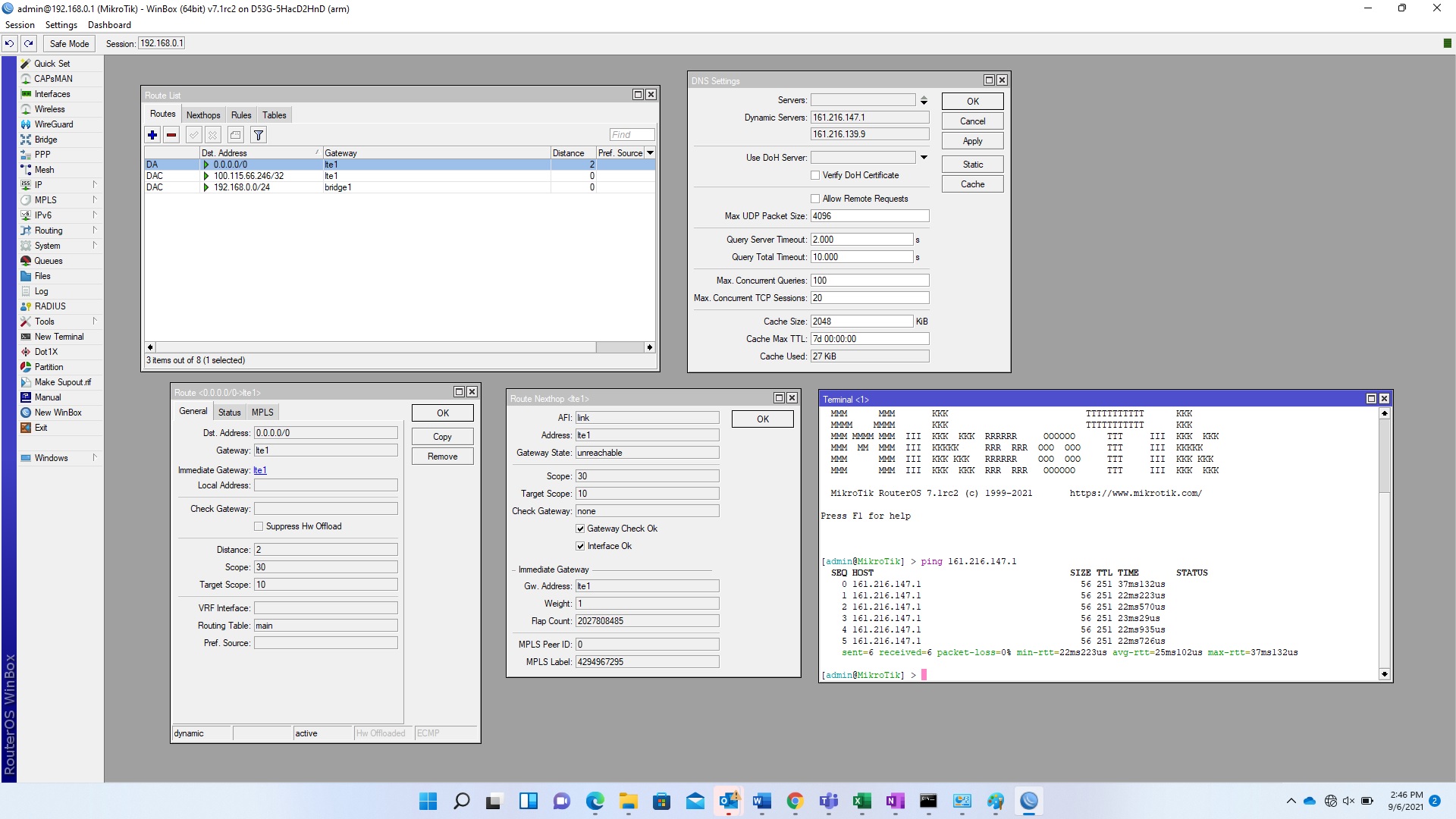Screen dimensions: 1456x819
Task: Open the Route List column selector dropdown
Action: click(650, 153)
